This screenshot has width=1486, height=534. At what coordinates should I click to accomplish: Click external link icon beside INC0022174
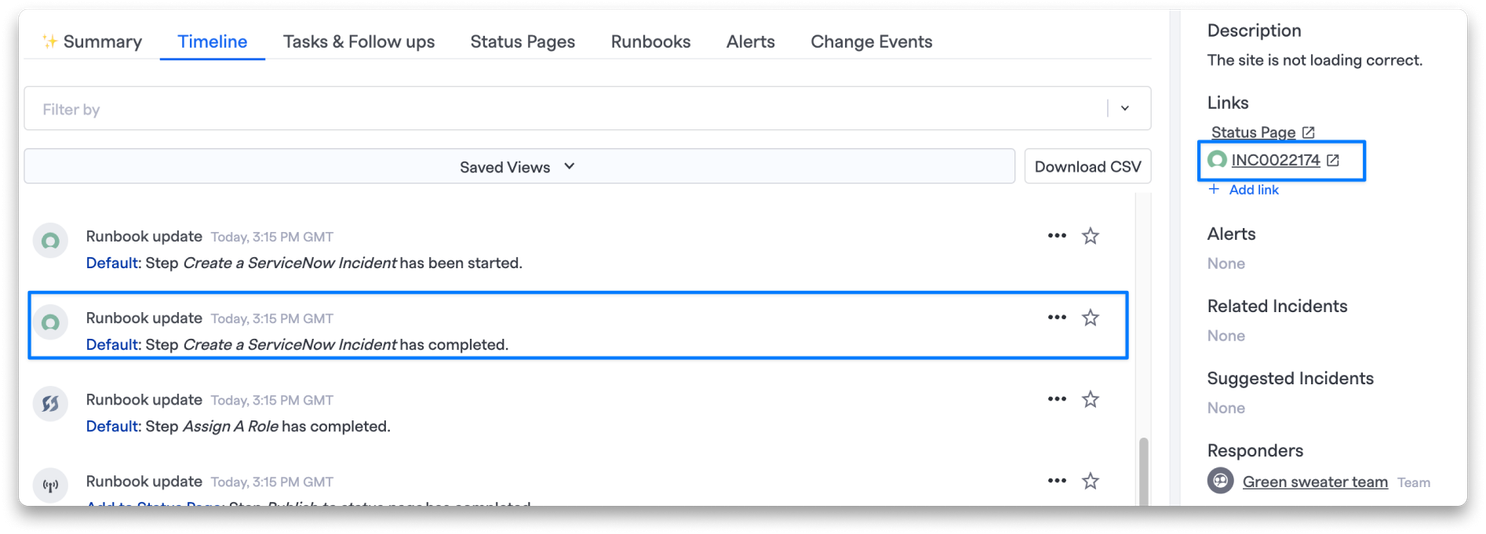point(1333,160)
